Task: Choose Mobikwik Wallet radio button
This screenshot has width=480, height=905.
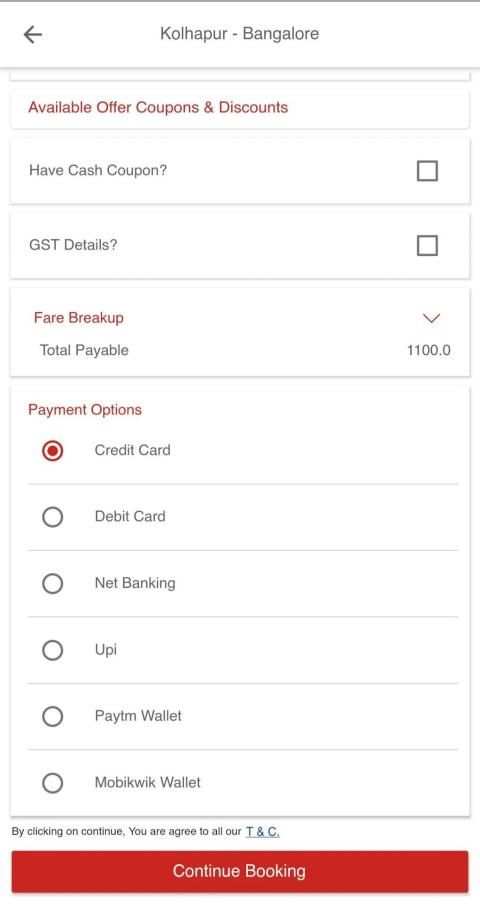Action: tap(52, 783)
